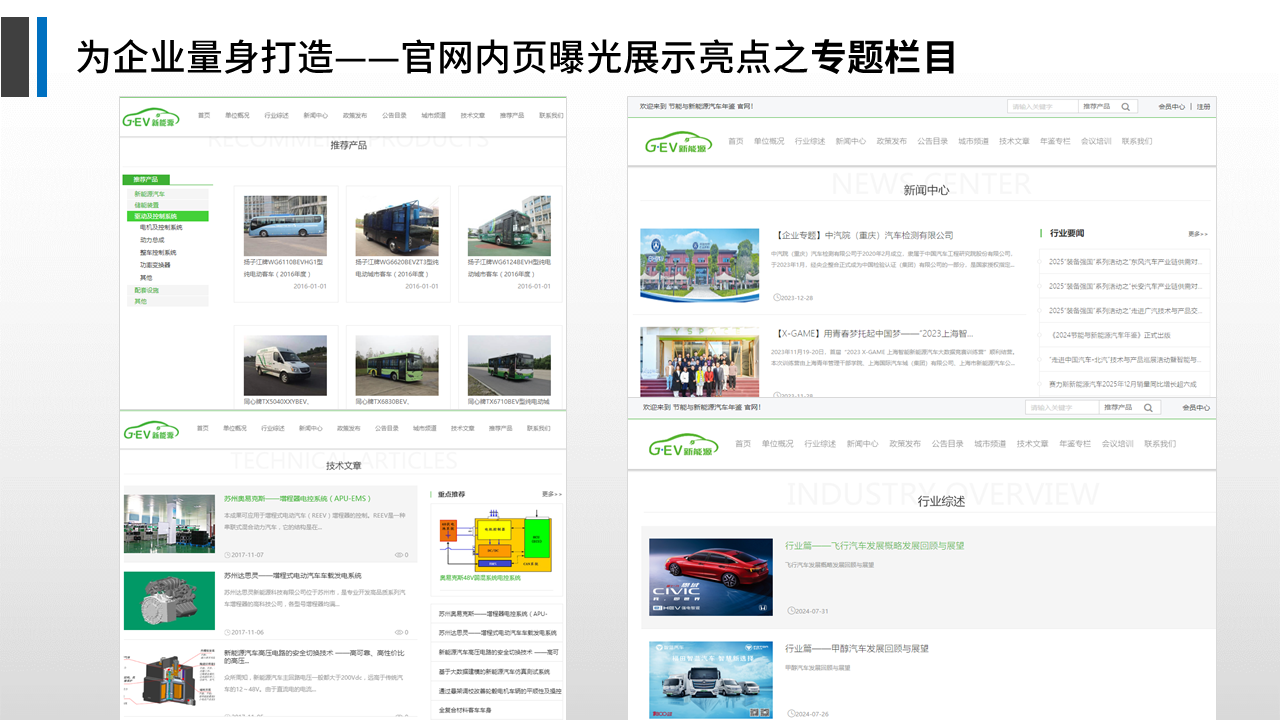Select 电机及控制系统 subcategory in sidebar
1280x720 pixels.
pos(161,227)
